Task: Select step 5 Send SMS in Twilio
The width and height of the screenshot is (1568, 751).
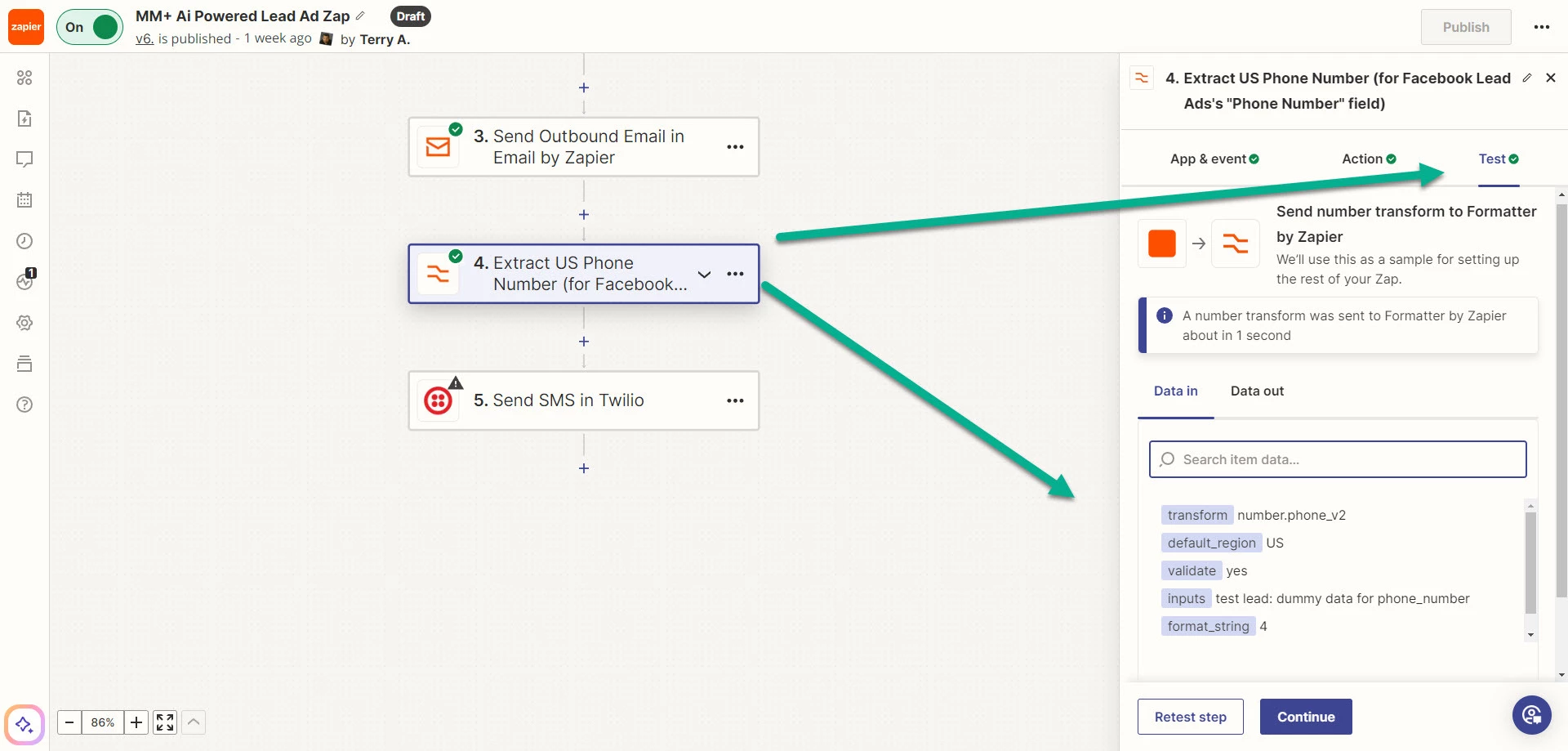Action: [584, 400]
